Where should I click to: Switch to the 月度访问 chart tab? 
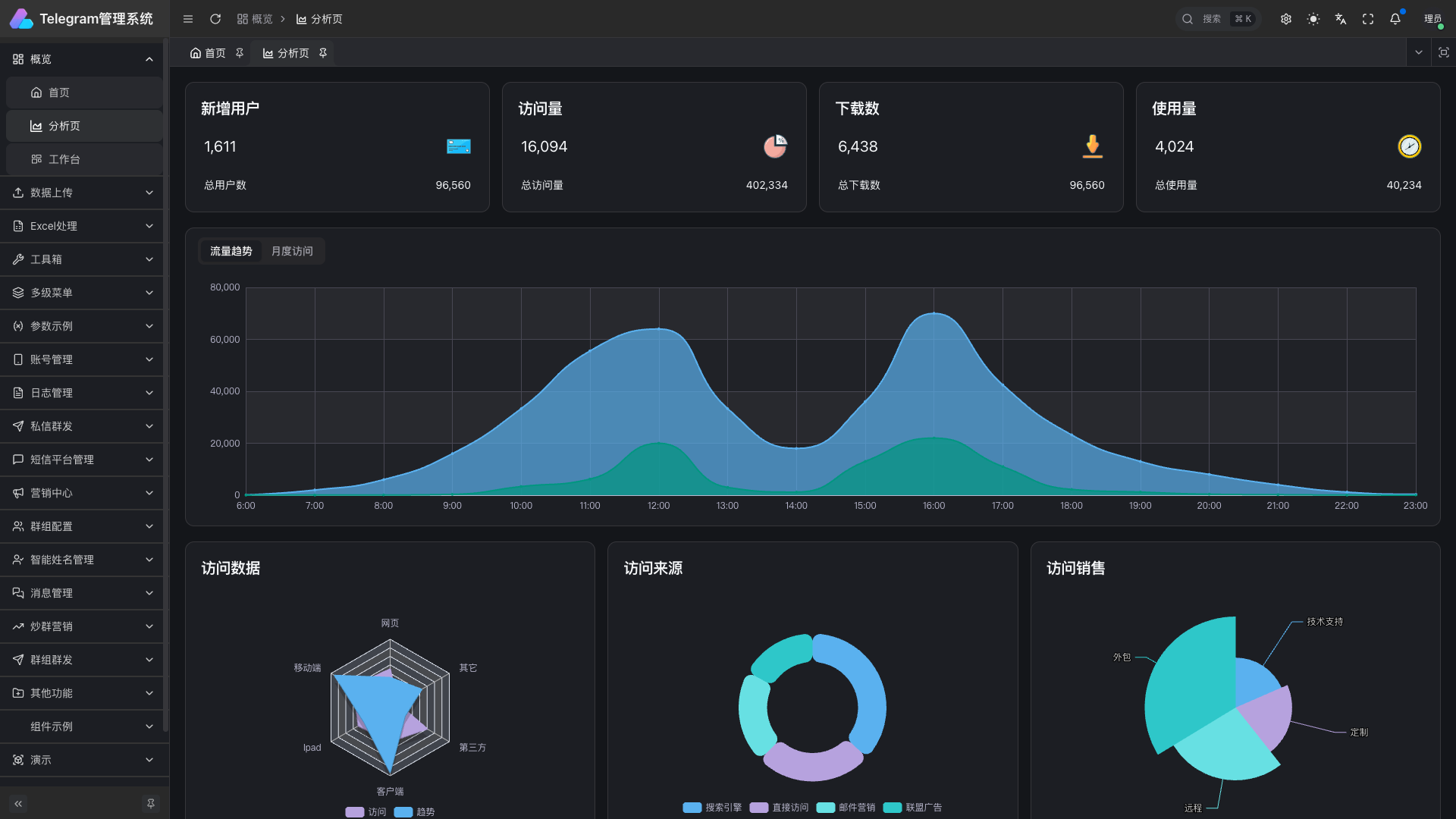(x=292, y=251)
